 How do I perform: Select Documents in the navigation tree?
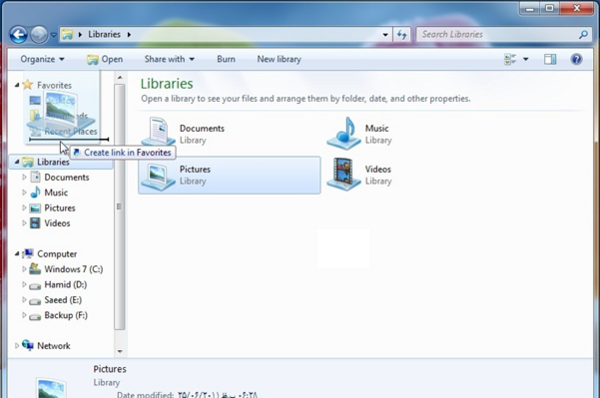(67, 178)
